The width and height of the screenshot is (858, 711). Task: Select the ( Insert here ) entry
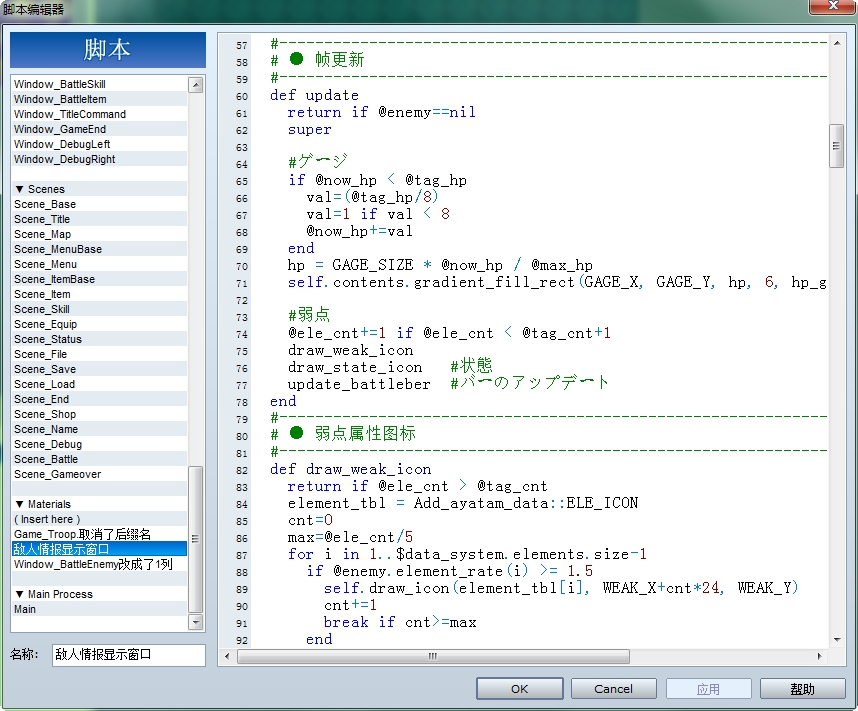99,519
